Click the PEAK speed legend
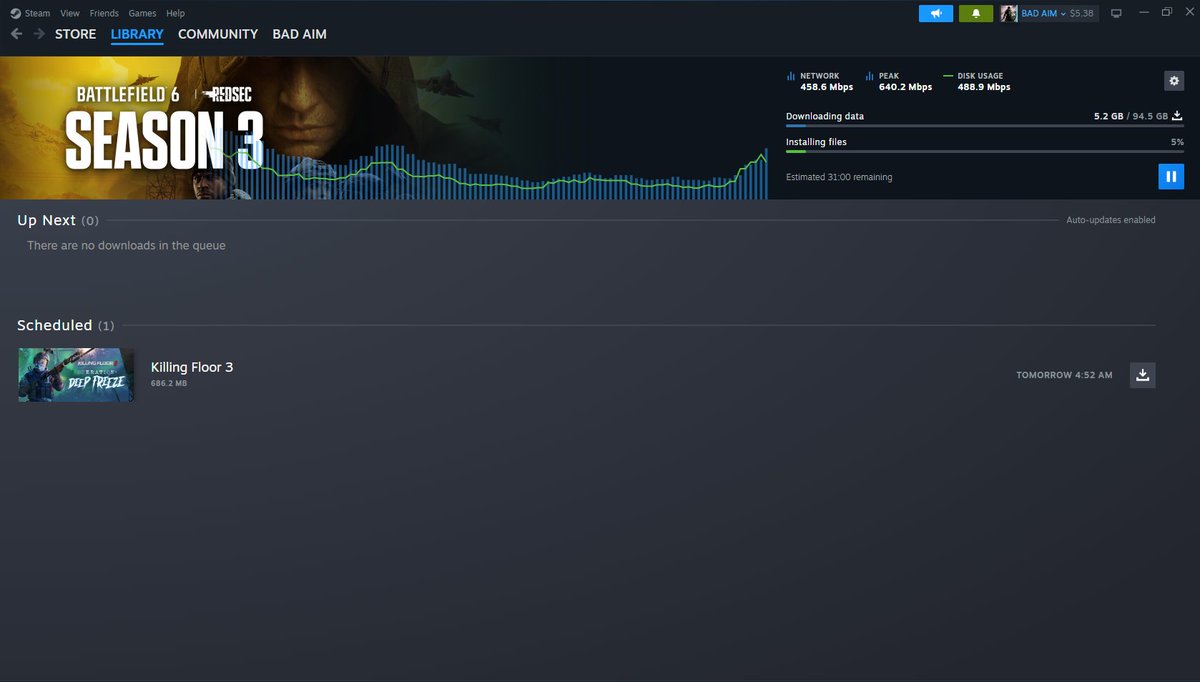The image size is (1200, 682). pos(898,81)
